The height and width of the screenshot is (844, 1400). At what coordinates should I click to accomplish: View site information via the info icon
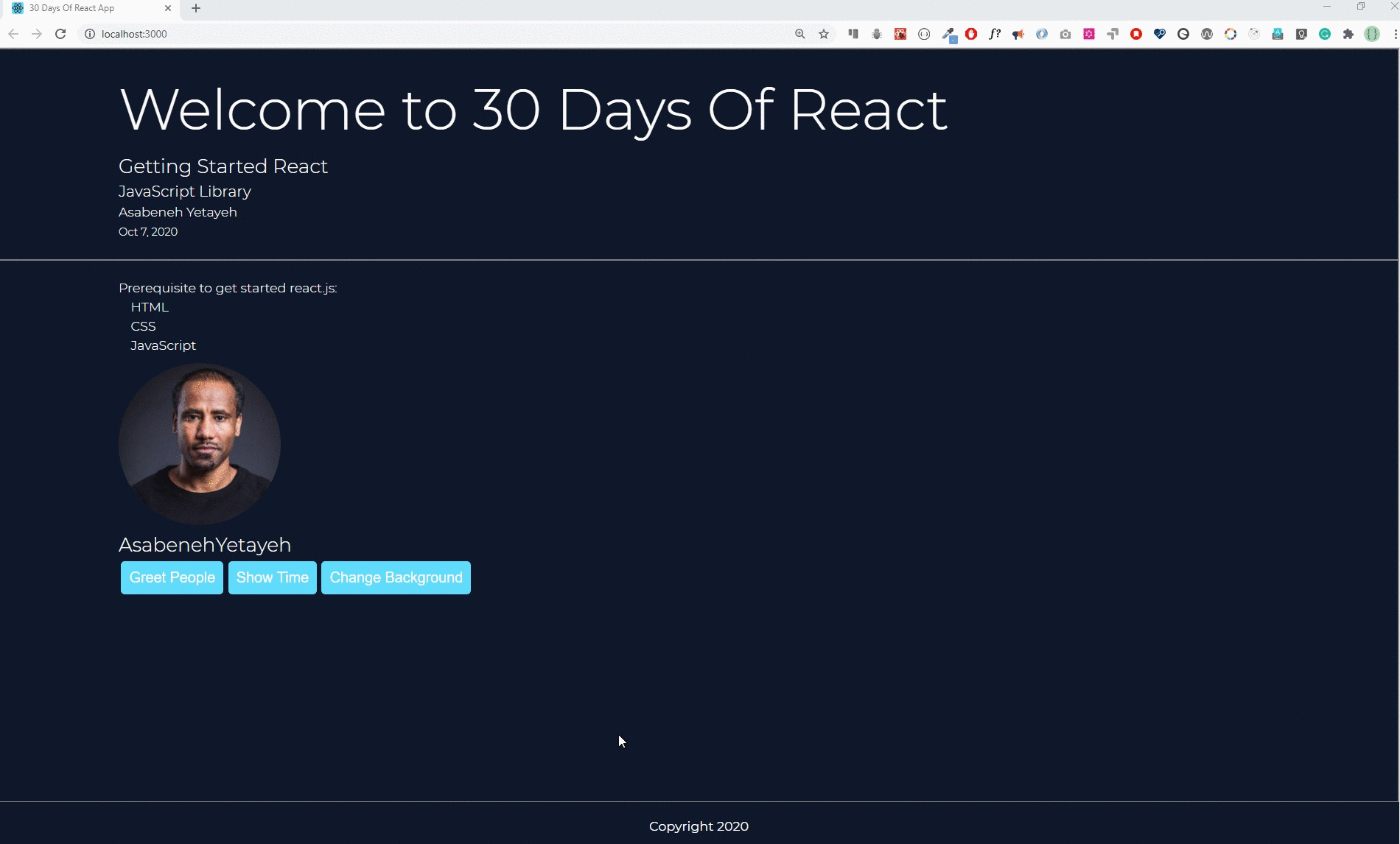tap(90, 34)
